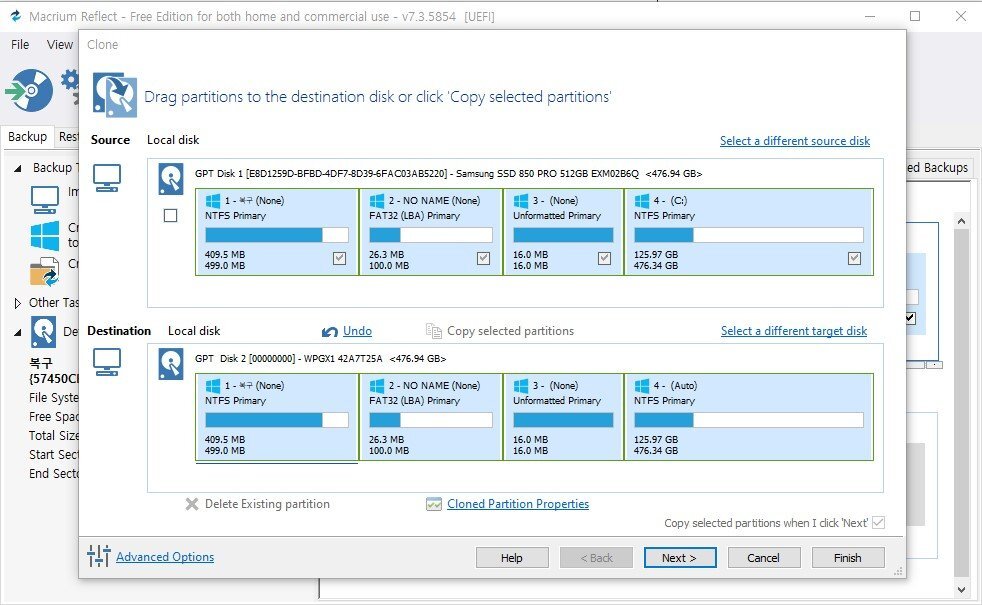
Task: Click Delete Existing partition label
Action: coord(267,504)
